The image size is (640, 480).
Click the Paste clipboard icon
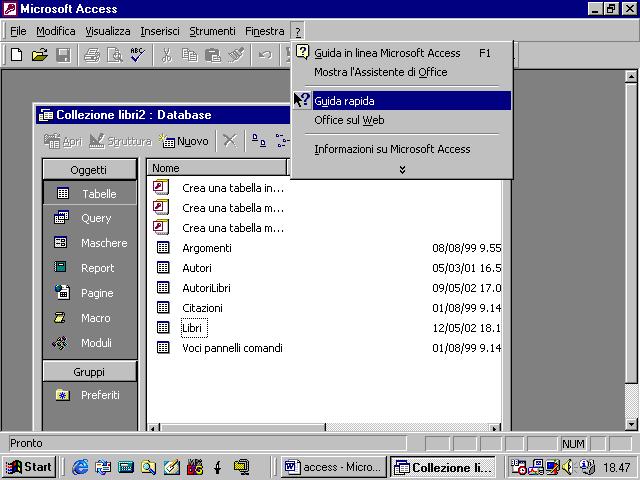(x=213, y=55)
